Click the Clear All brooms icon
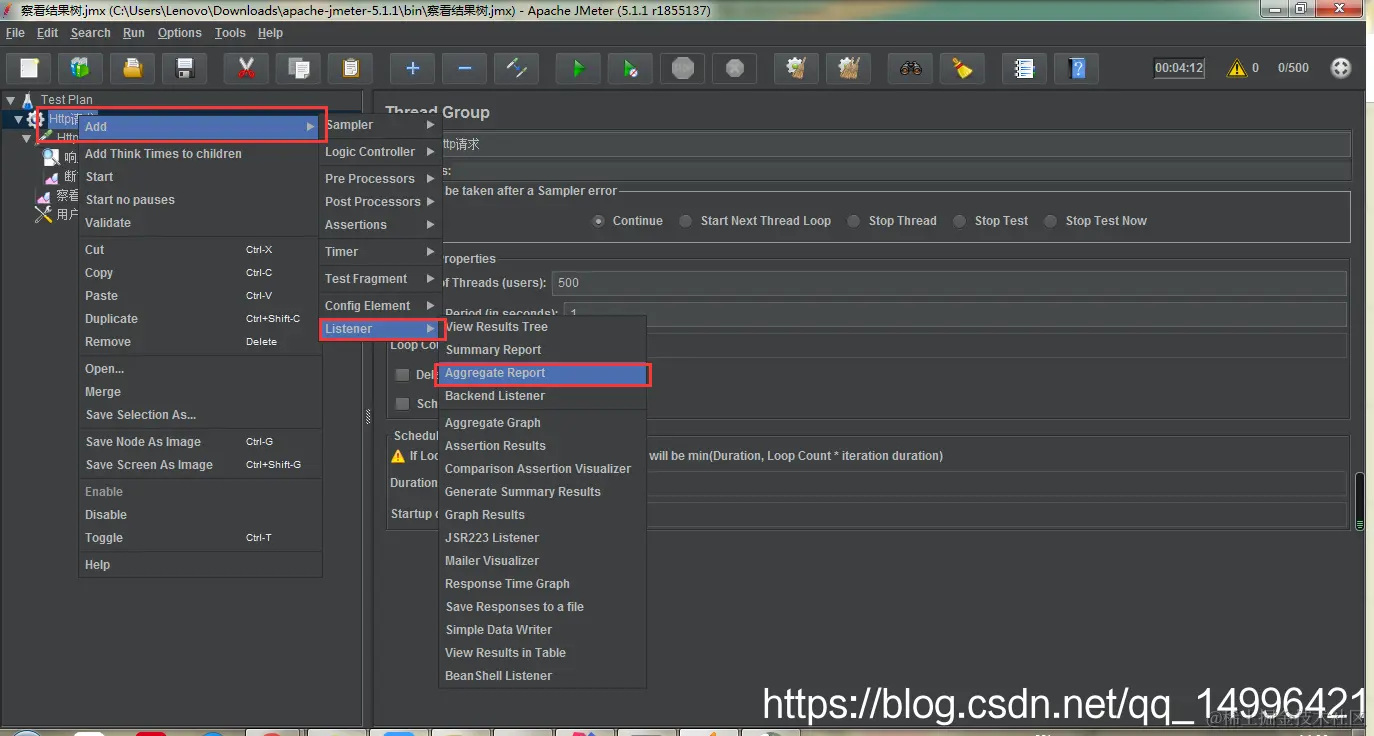 [x=848, y=68]
